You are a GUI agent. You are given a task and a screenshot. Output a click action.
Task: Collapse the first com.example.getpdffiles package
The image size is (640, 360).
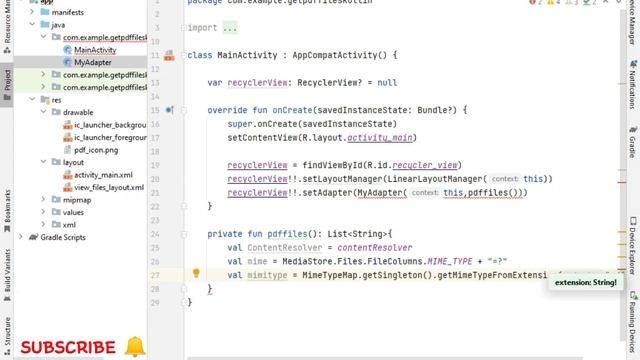click(x=43, y=37)
